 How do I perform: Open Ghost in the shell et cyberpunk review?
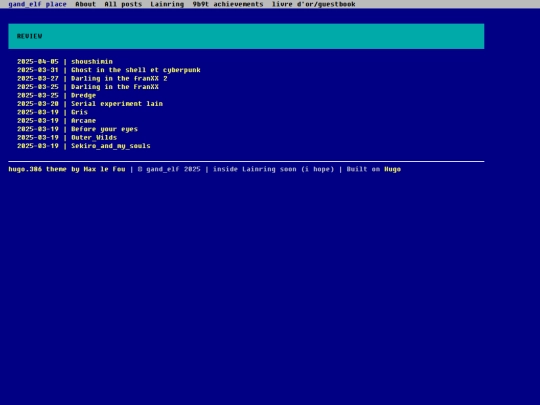[x=136, y=70]
